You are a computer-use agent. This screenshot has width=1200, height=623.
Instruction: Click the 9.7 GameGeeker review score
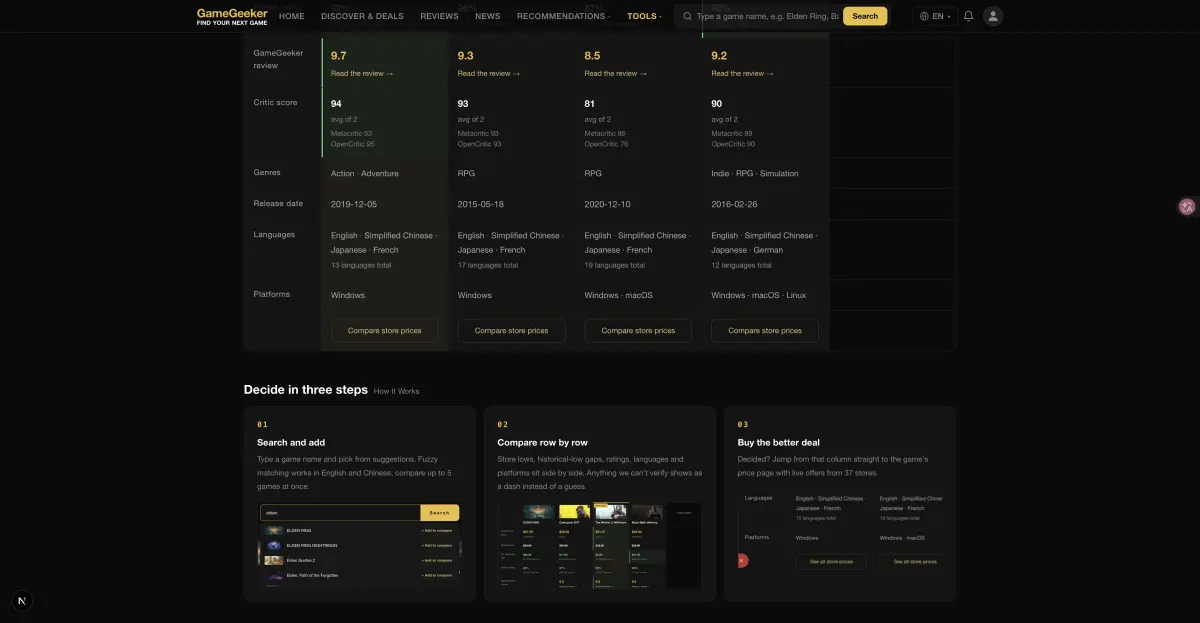[339, 56]
